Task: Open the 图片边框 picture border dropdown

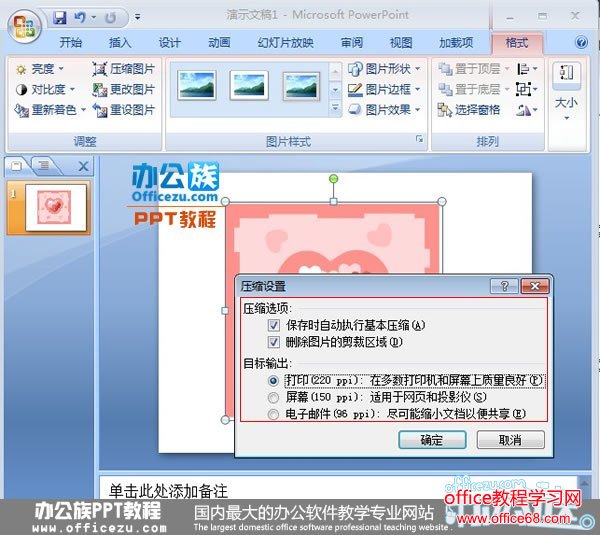Action: click(384, 90)
